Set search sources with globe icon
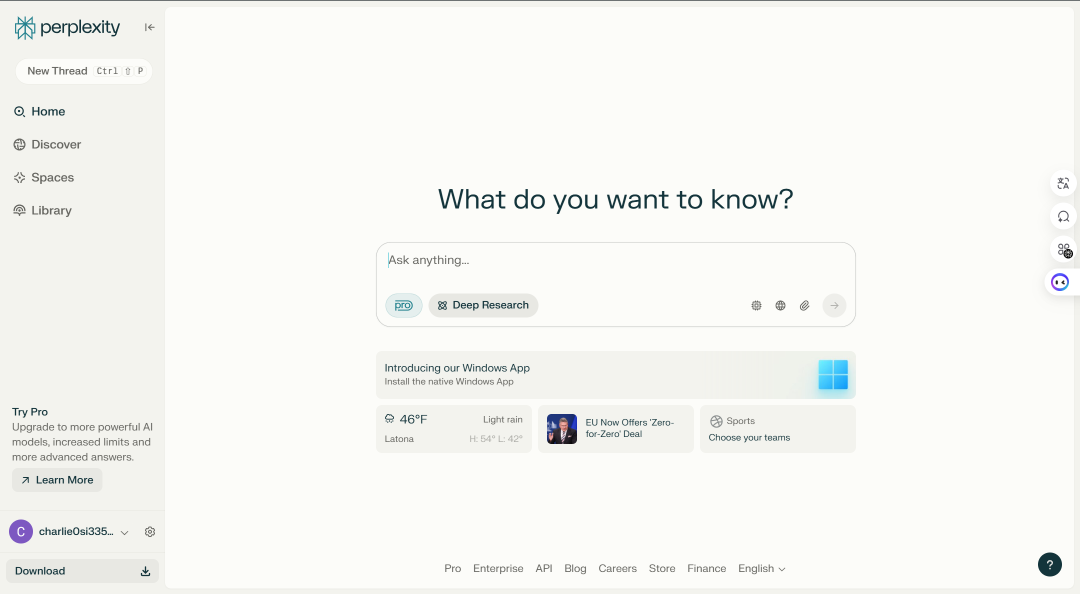 coord(780,305)
